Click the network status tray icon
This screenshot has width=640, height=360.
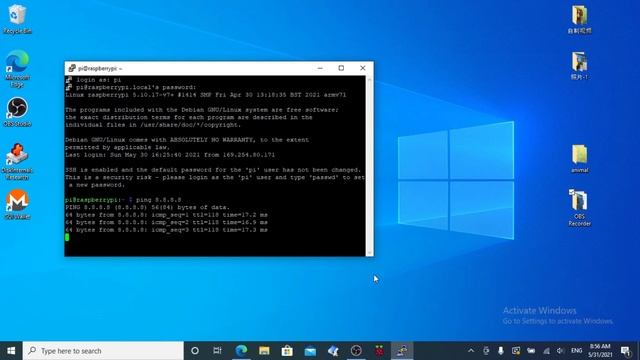pos(546,351)
